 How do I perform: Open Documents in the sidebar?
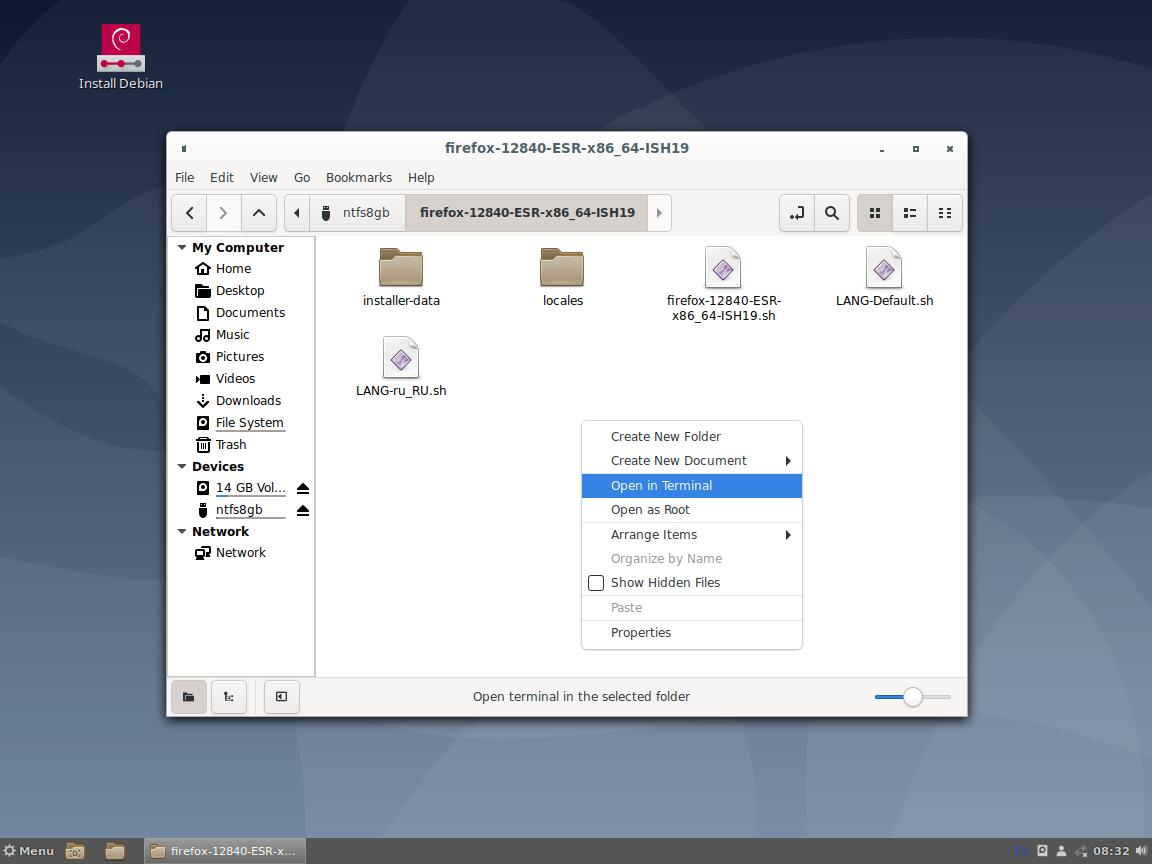pos(250,313)
